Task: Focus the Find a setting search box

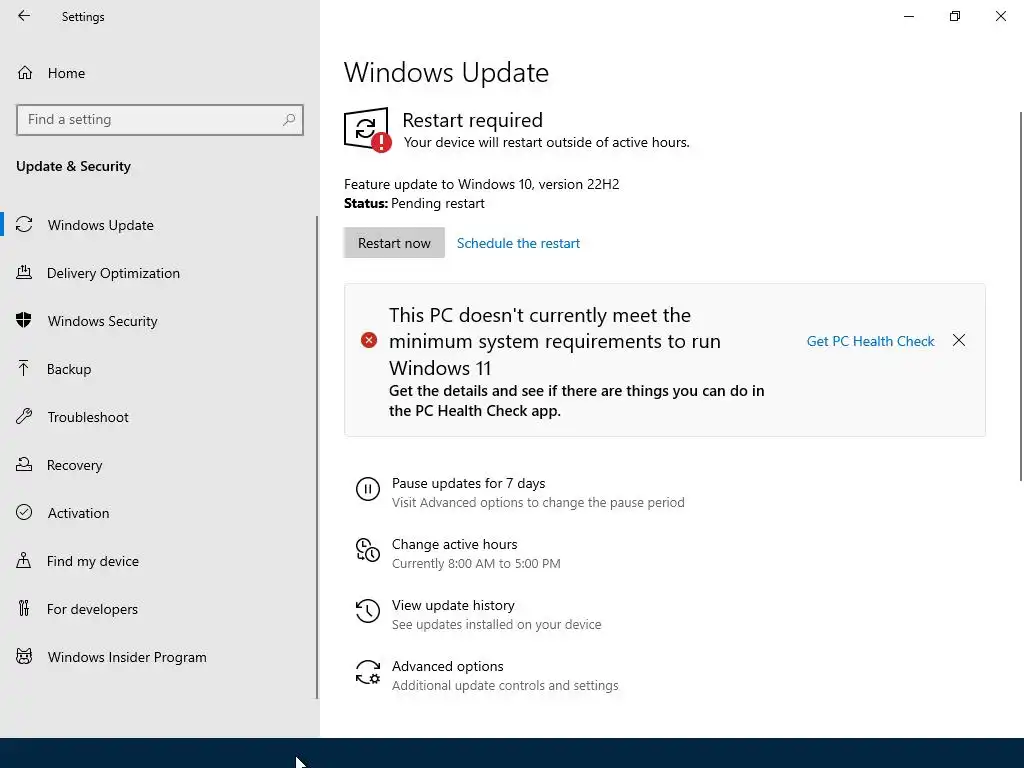Action: pyautogui.click(x=159, y=120)
